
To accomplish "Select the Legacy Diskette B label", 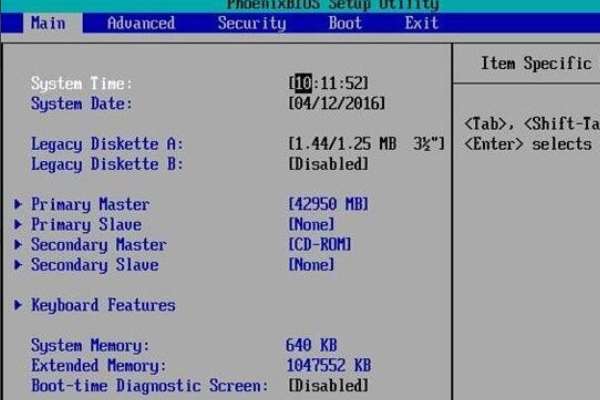I will (x=107, y=164).
